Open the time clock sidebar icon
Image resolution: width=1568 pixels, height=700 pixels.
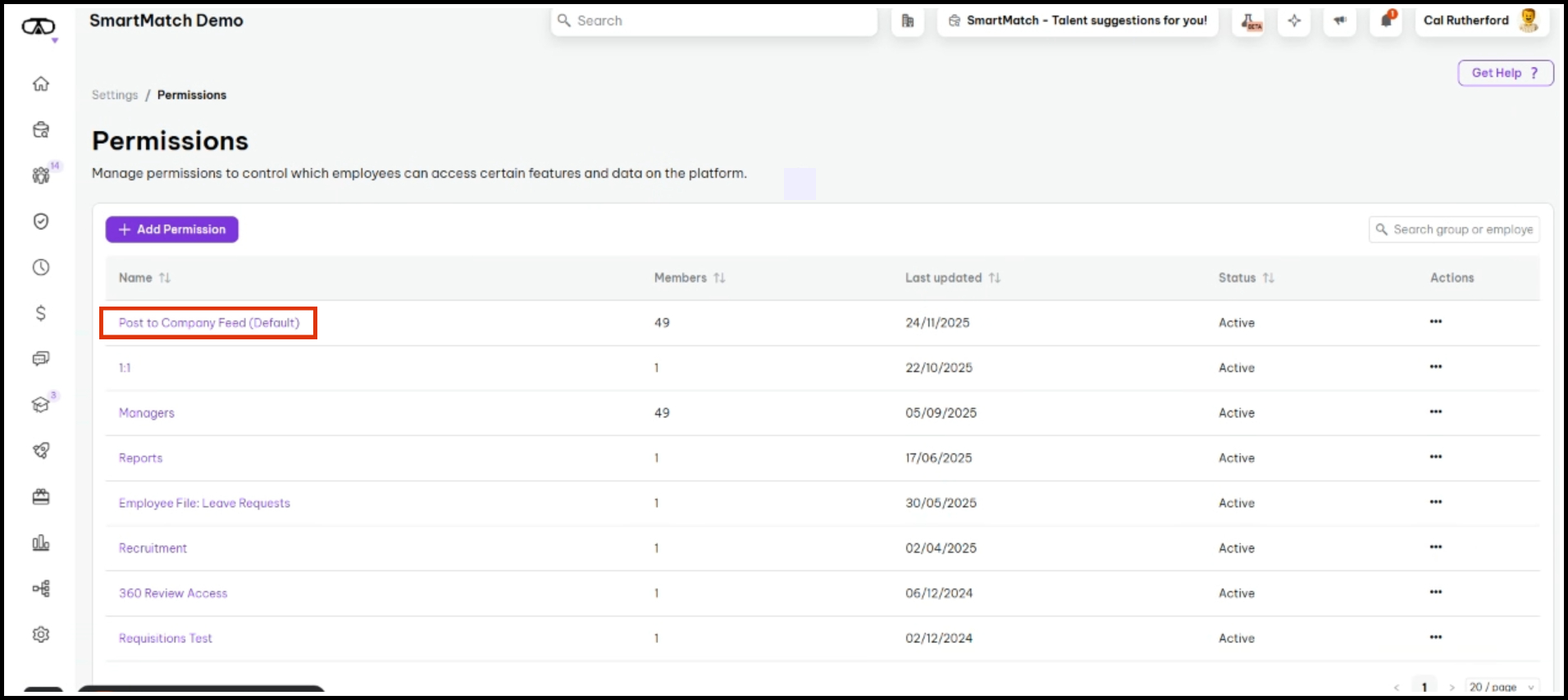click(x=41, y=267)
